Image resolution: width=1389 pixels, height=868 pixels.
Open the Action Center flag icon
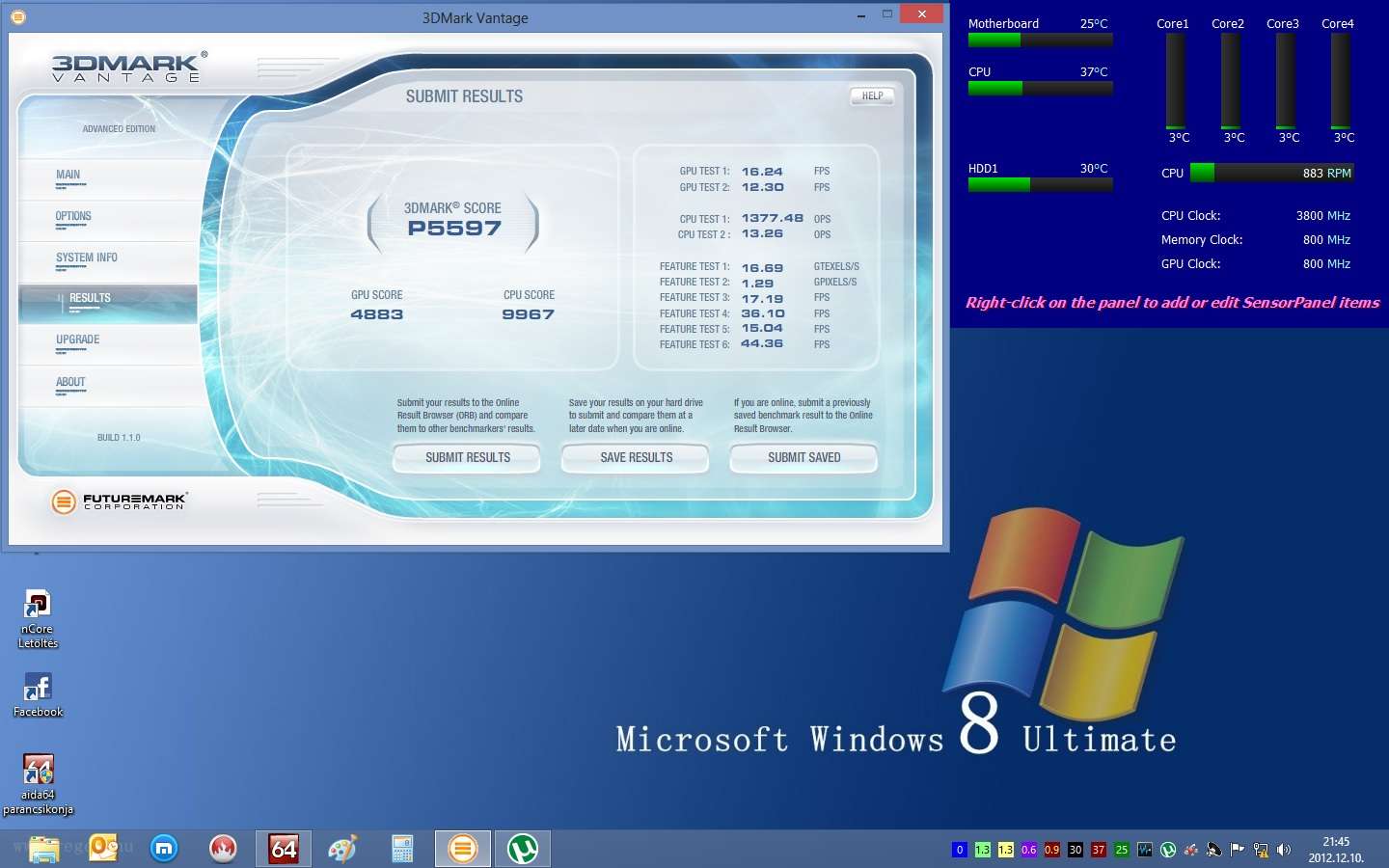(1238, 850)
